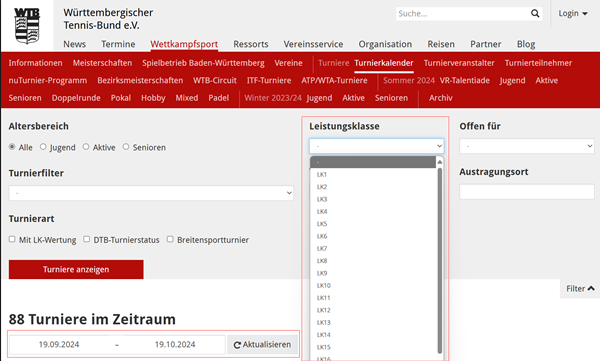Enable Breitensportturnier checkbox
The image size is (600, 361).
pos(170,239)
